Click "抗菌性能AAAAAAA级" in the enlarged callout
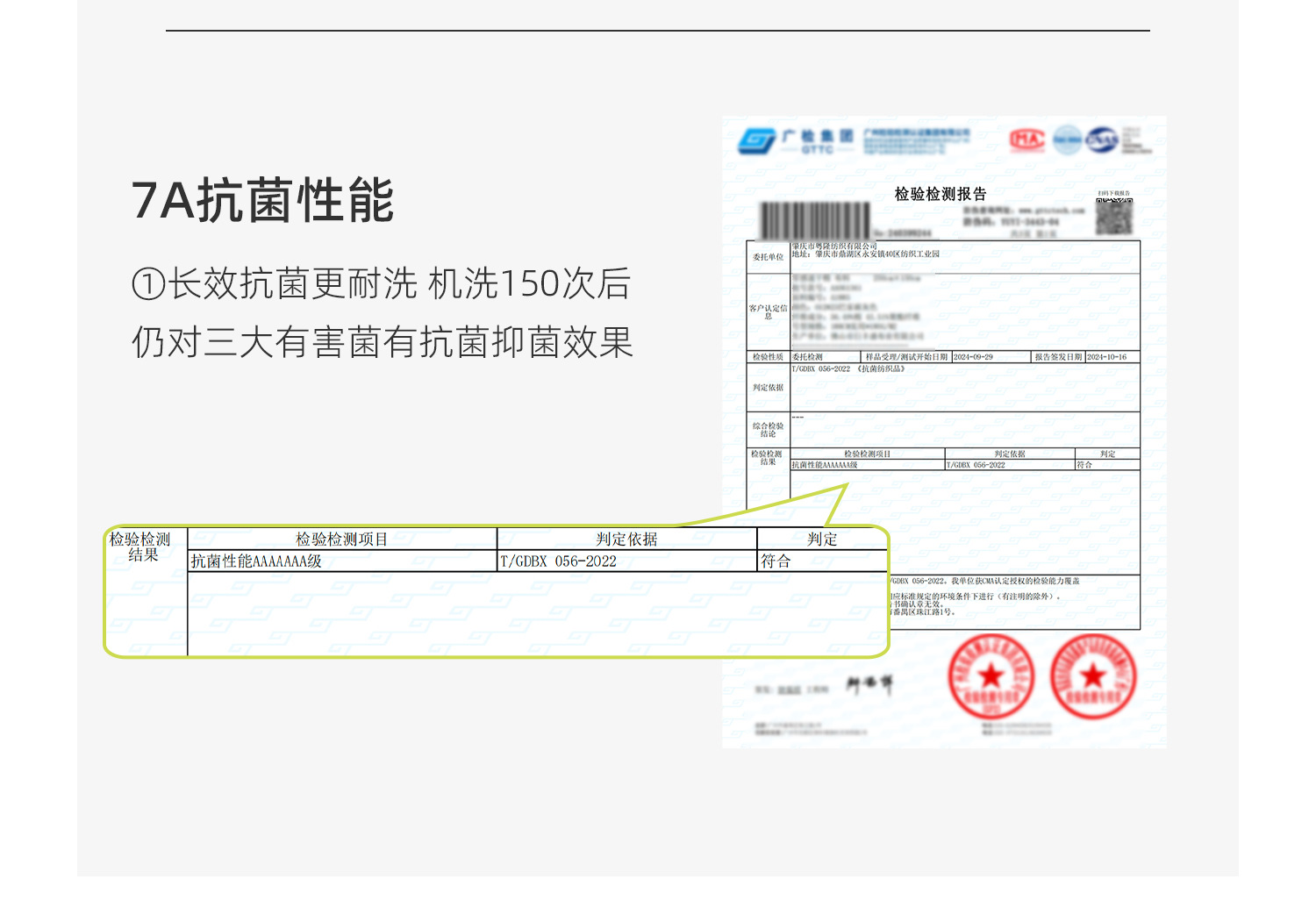 tap(256, 561)
